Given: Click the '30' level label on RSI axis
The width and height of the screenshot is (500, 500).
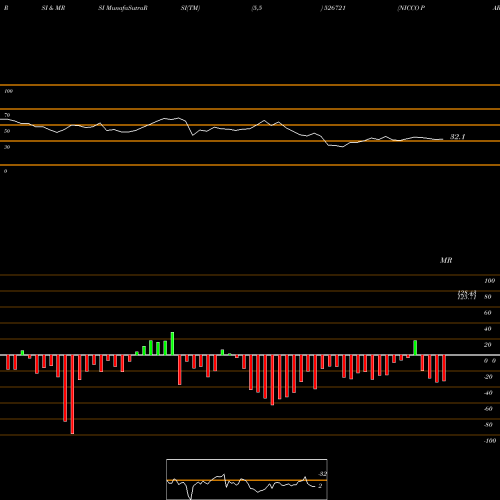Looking at the screenshot, I should pyautogui.click(x=7, y=147).
